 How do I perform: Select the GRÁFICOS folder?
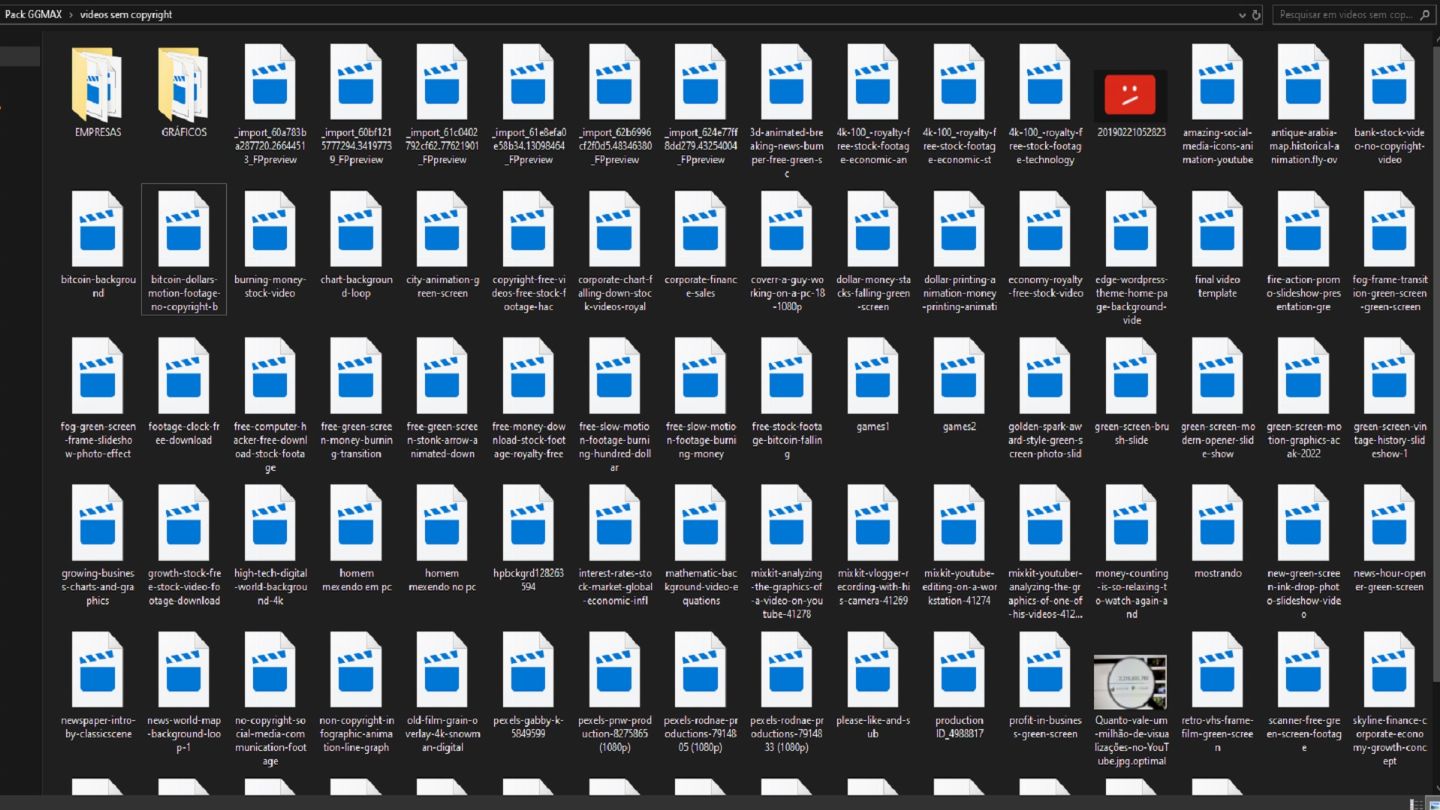[183, 92]
